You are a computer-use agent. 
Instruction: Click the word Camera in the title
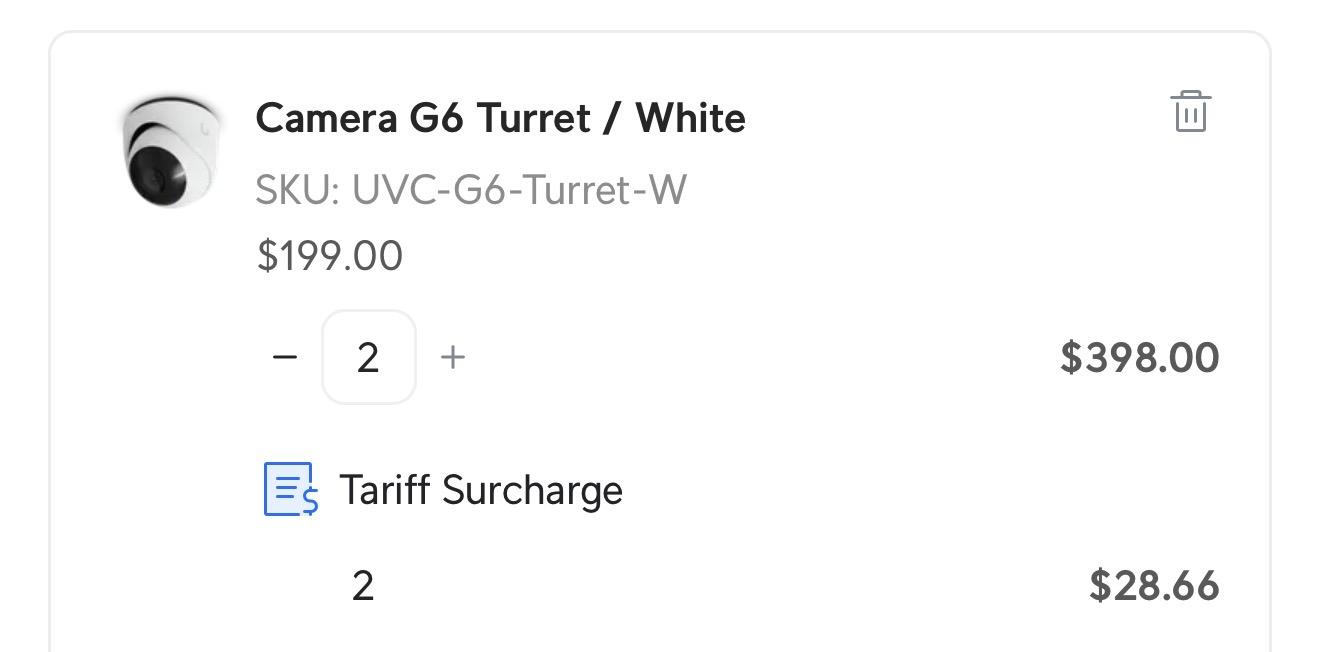point(326,118)
